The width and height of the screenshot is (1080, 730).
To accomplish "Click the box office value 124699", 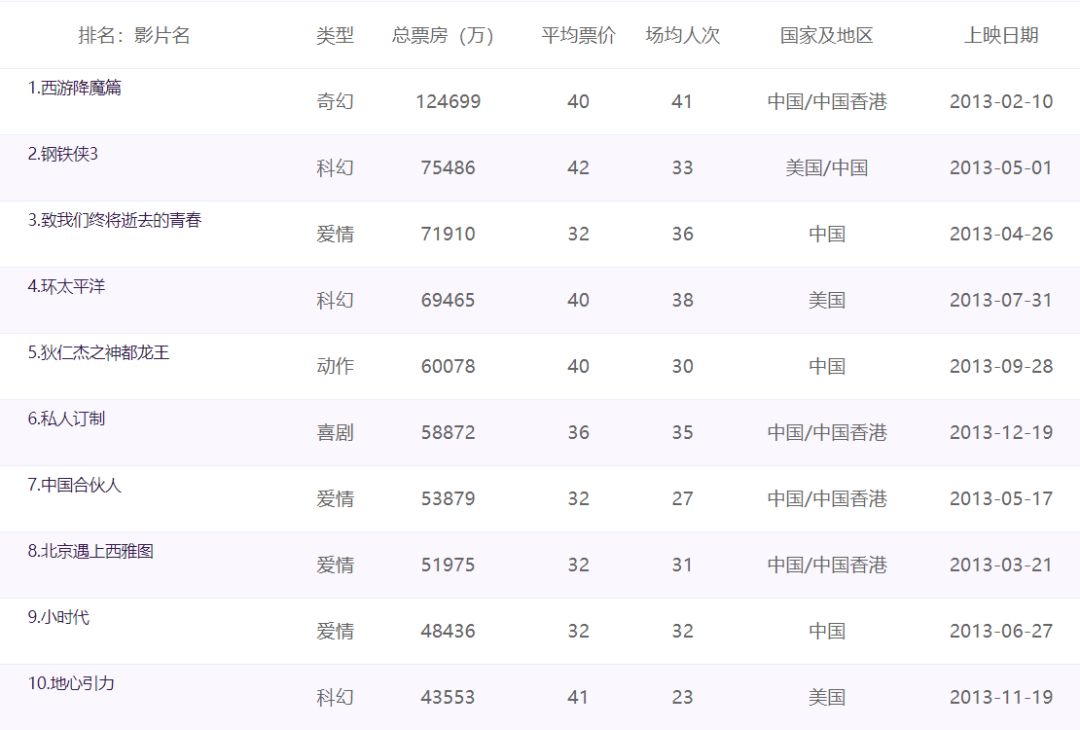I will tap(448, 102).
